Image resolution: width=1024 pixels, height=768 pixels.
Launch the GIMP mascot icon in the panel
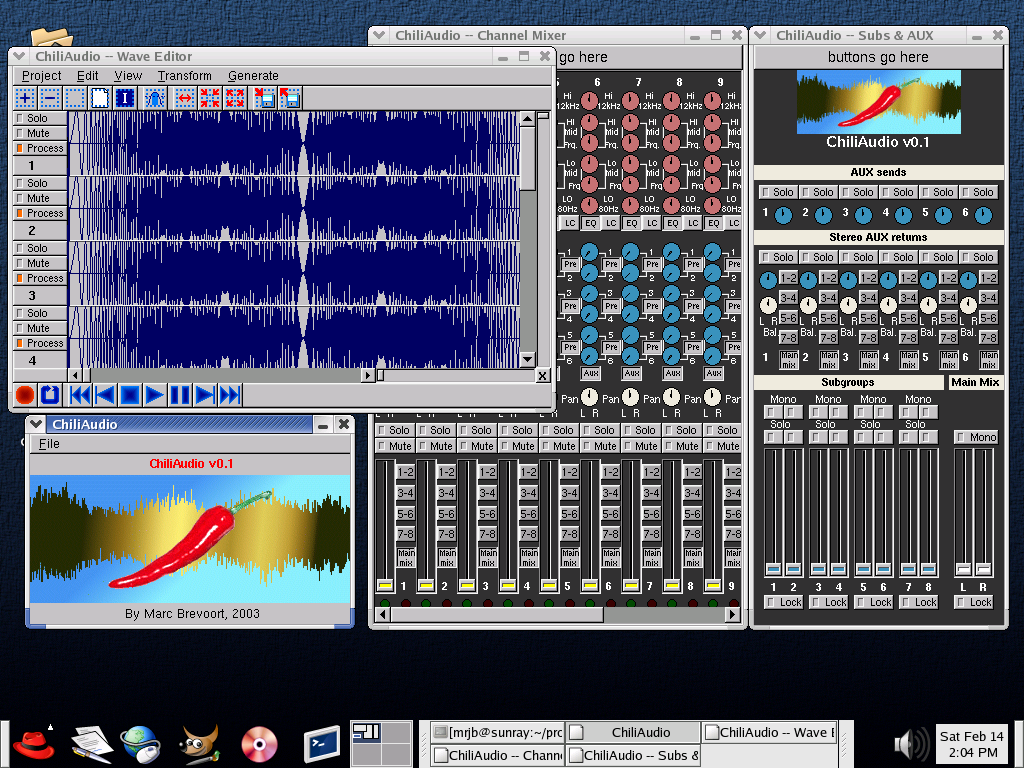click(x=200, y=744)
